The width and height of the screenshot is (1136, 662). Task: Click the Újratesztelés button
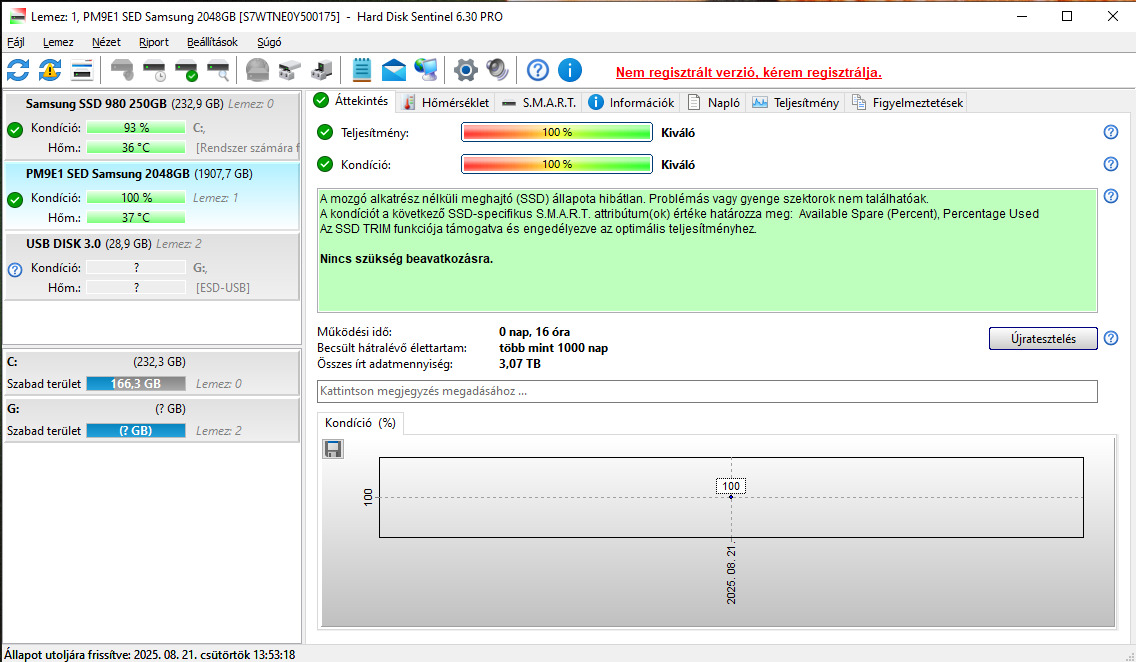point(1043,338)
